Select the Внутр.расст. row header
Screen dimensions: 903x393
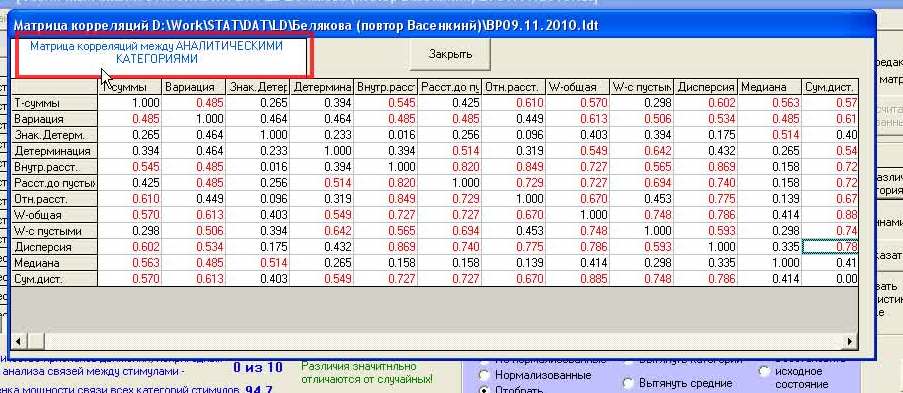55,167
